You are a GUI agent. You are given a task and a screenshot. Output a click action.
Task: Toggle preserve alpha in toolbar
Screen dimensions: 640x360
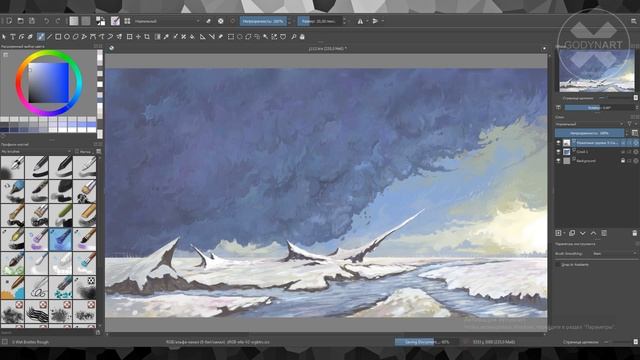pyautogui.click(x=220, y=21)
